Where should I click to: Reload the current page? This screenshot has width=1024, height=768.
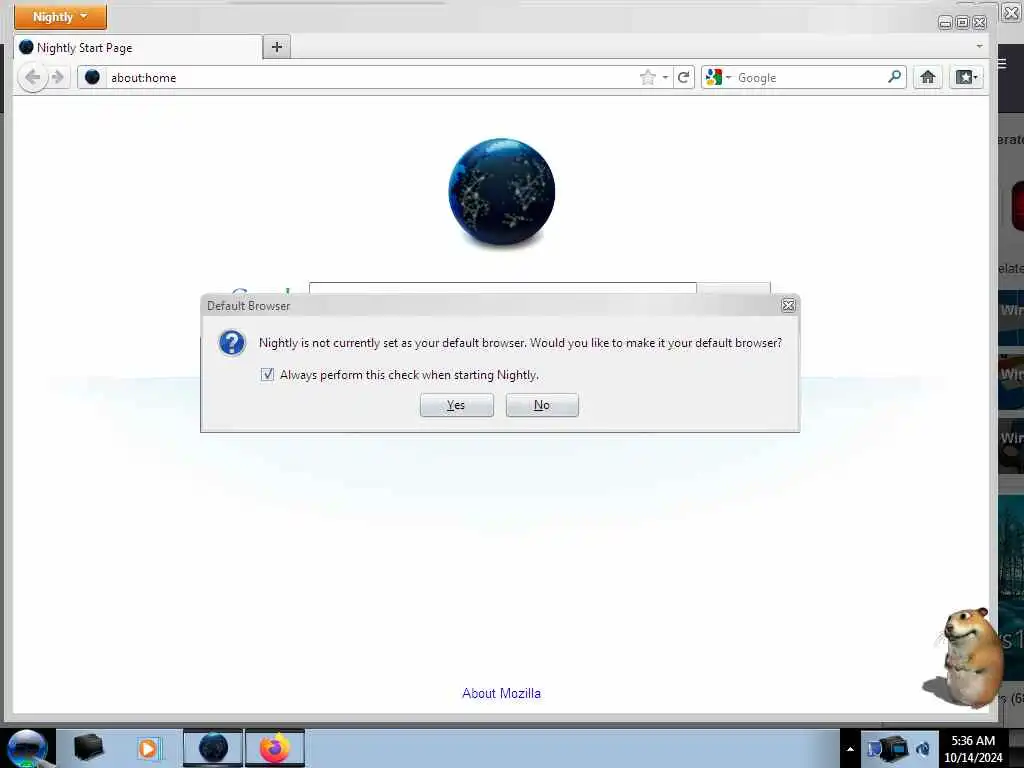[684, 78]
